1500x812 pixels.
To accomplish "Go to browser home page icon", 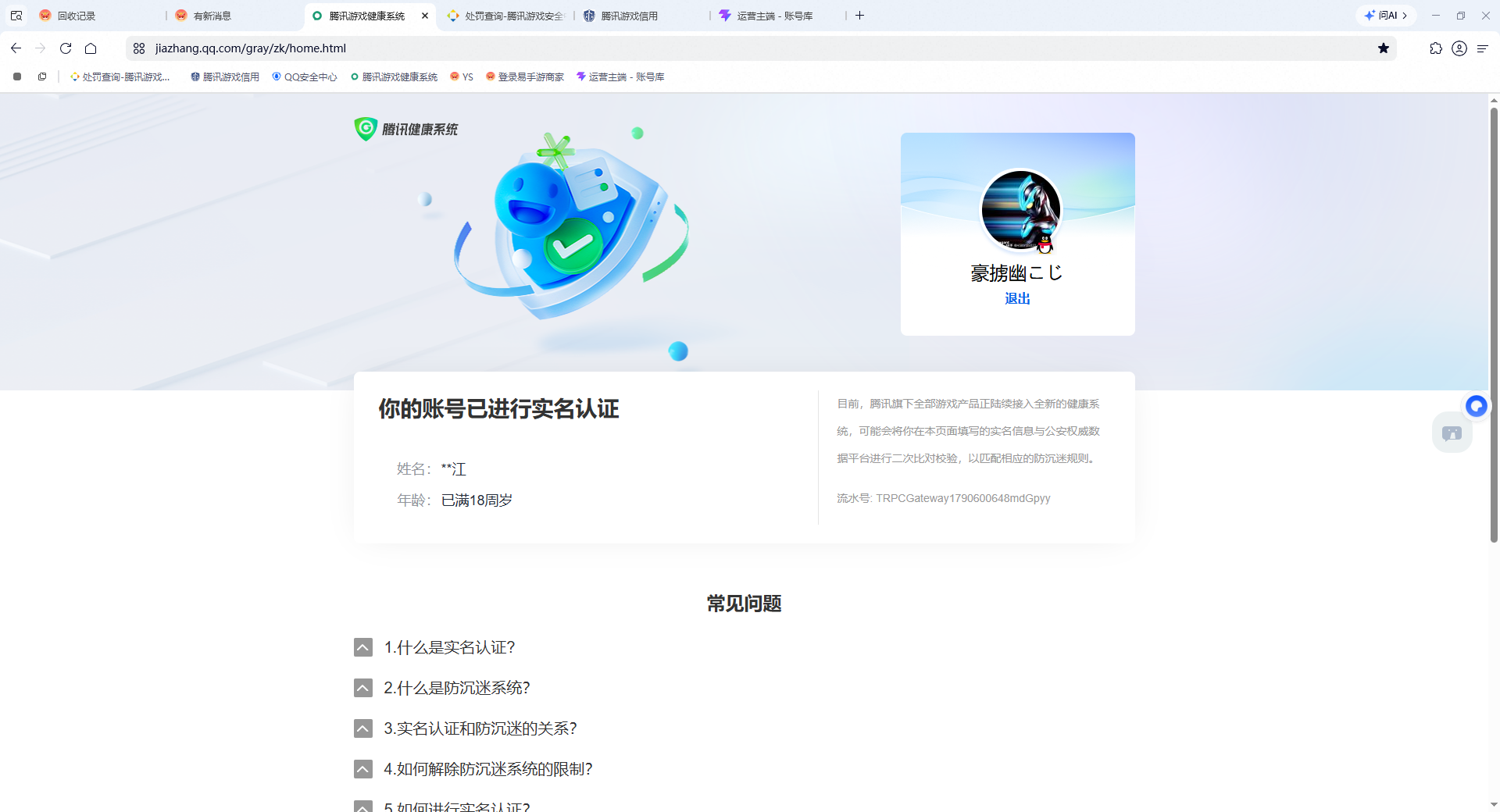I will tap(91, 48).
